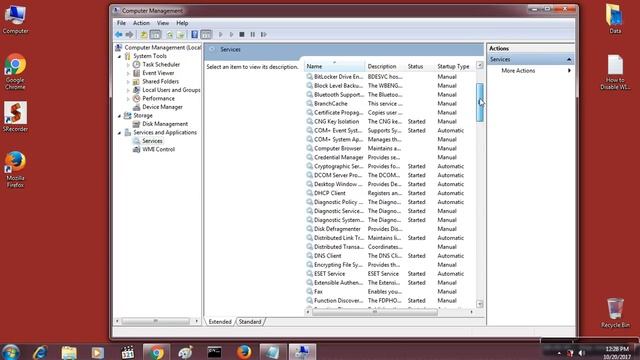This screenshot has width=640, height=360.
Task: Select Device Manager in the tree
Action: [x=162, y=107]
